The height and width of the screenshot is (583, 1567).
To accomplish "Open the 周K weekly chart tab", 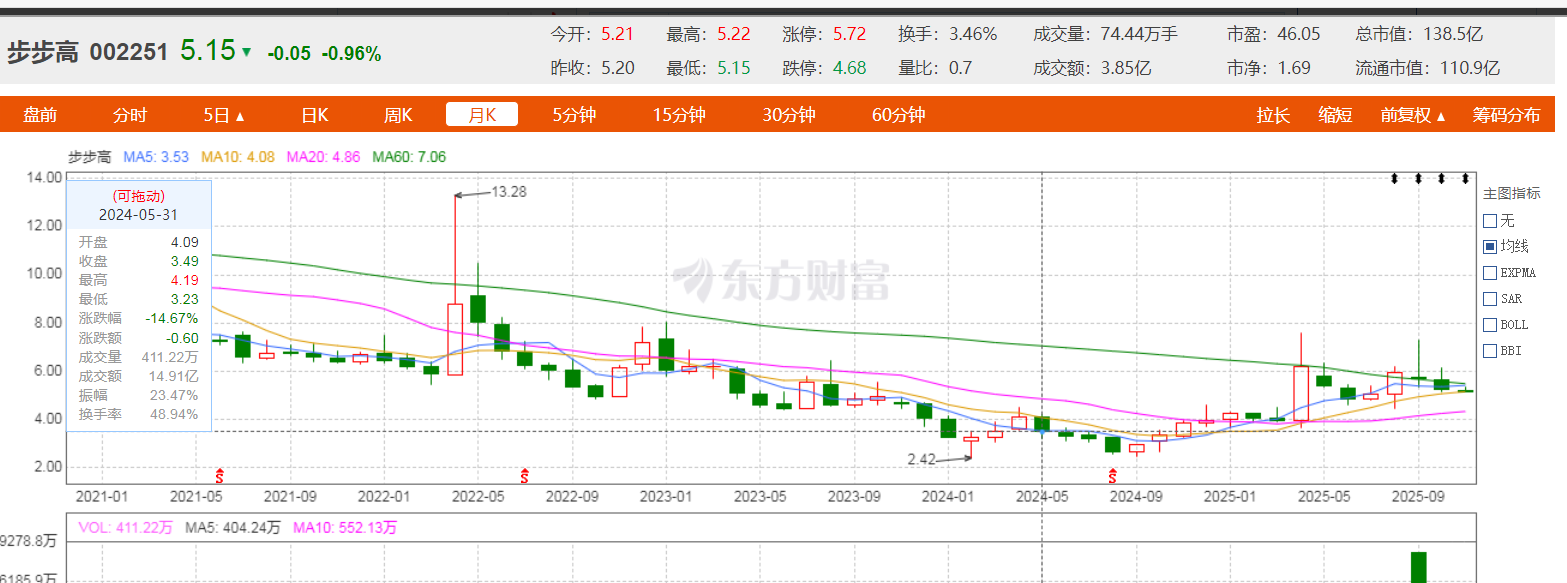I will pyautogui.click(x=398, y=115).
